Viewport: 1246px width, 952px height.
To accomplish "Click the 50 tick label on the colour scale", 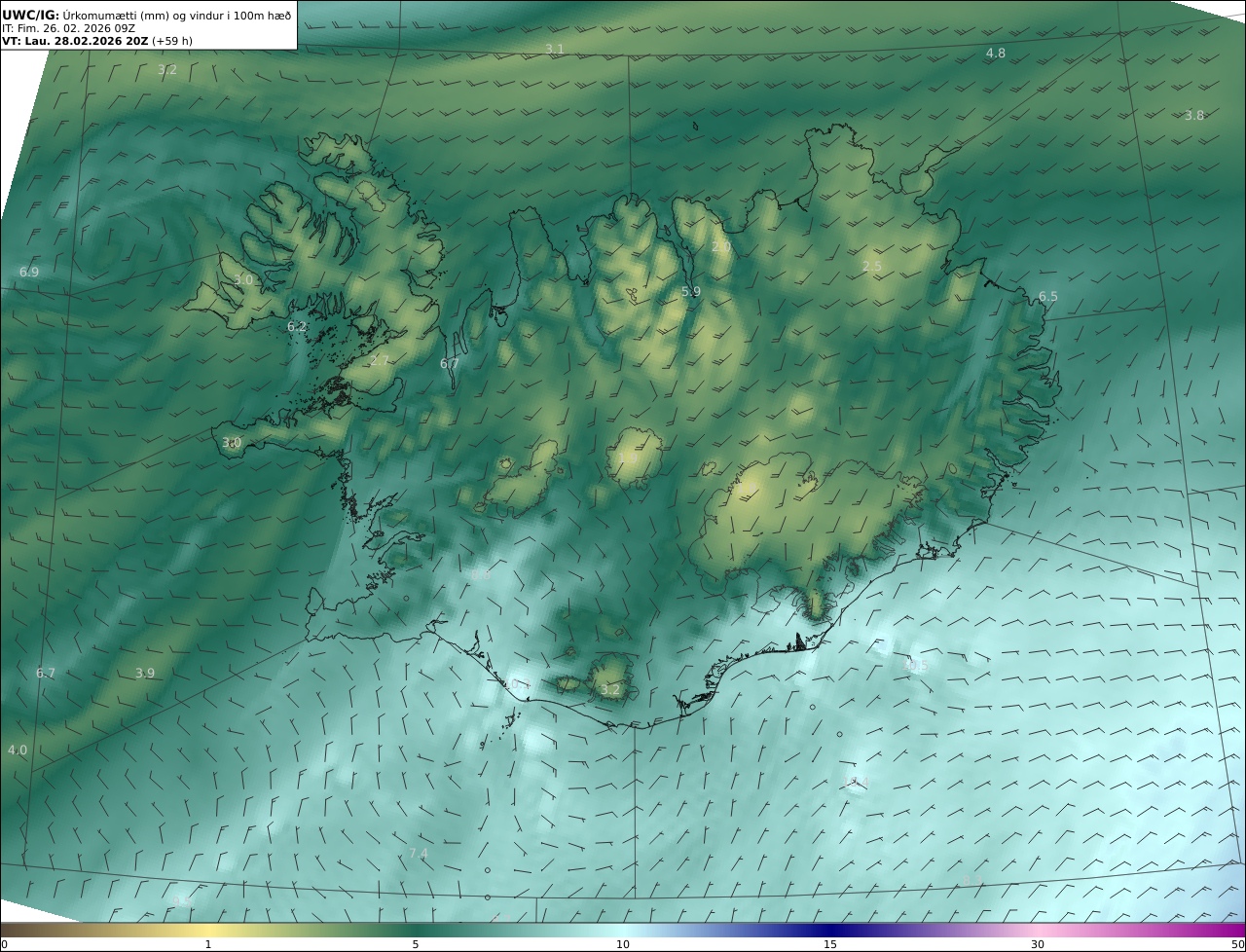I will pyautogui.click(x=1237, y=944).
